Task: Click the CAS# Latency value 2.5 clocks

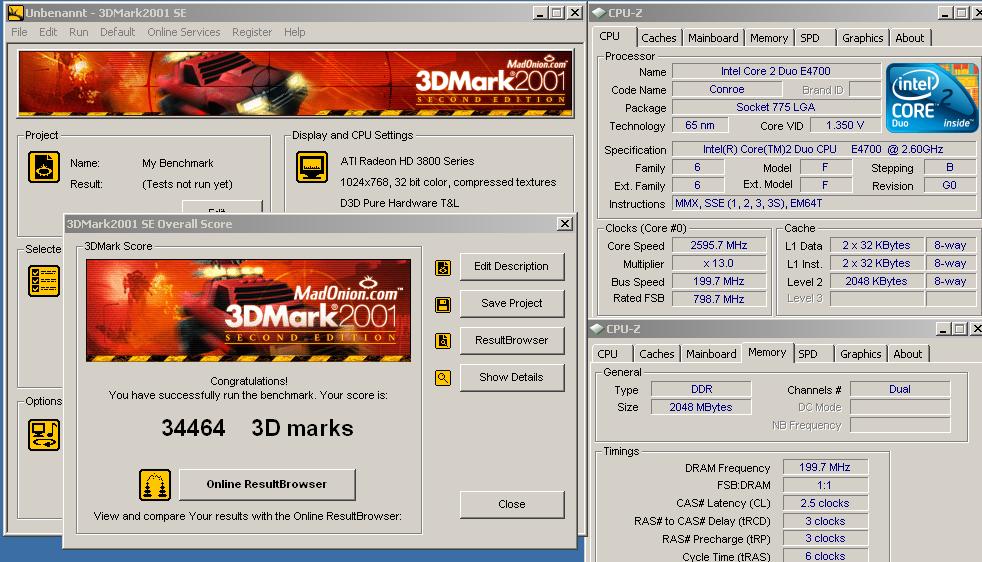Action: tap(825, 503)
